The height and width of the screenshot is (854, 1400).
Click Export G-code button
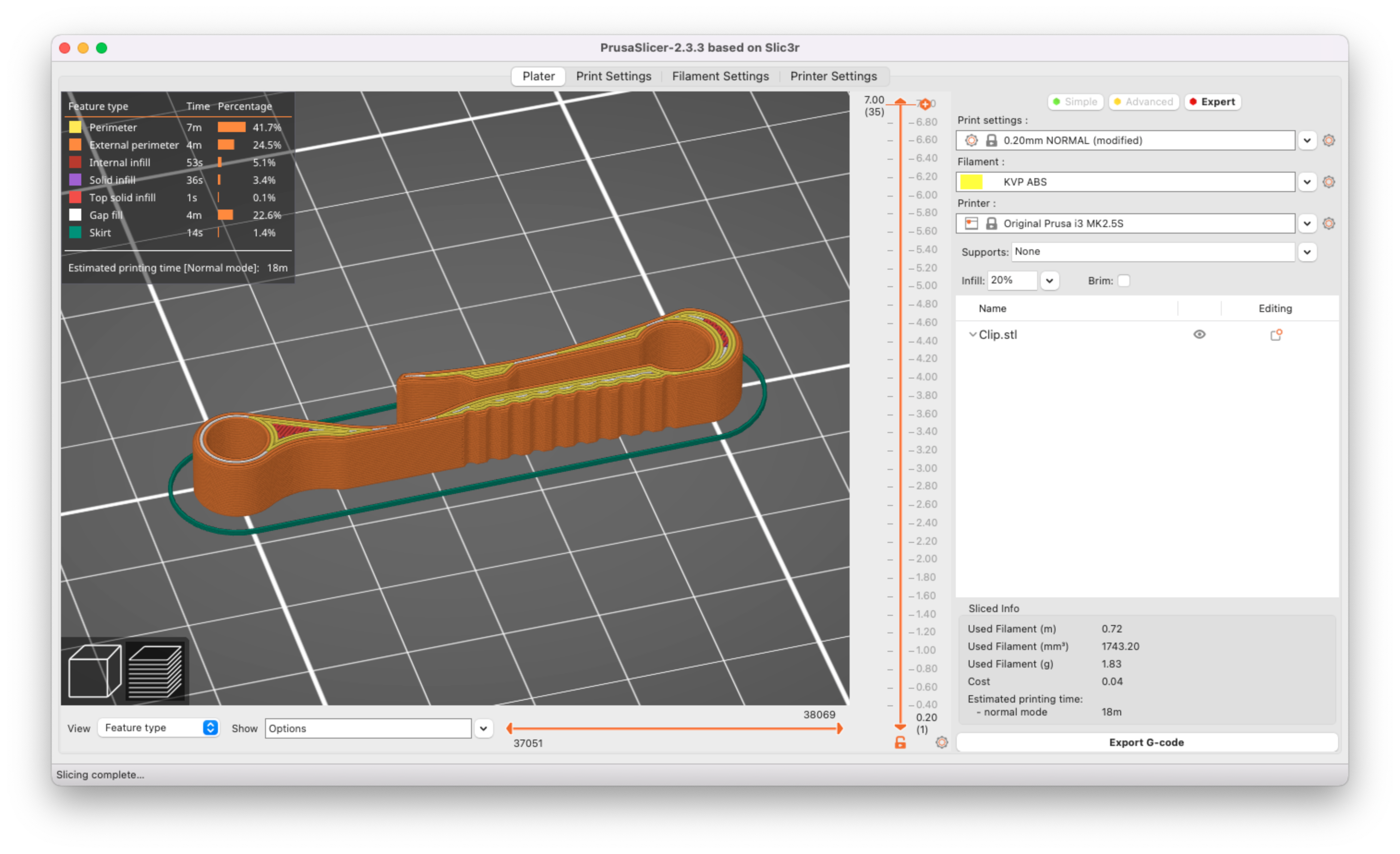(x=1147, y=743)
